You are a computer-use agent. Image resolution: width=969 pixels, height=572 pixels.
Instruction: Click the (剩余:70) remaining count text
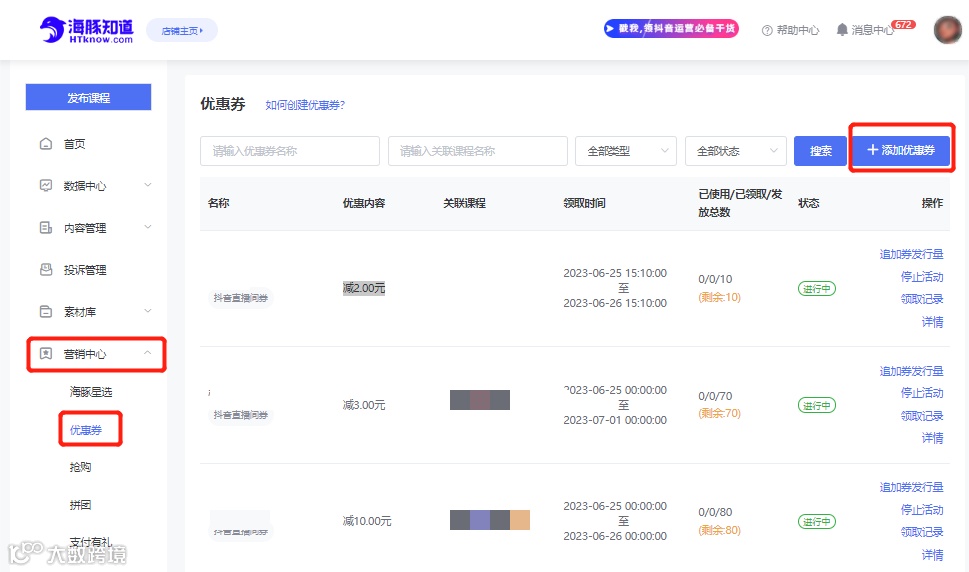[719, 413]
